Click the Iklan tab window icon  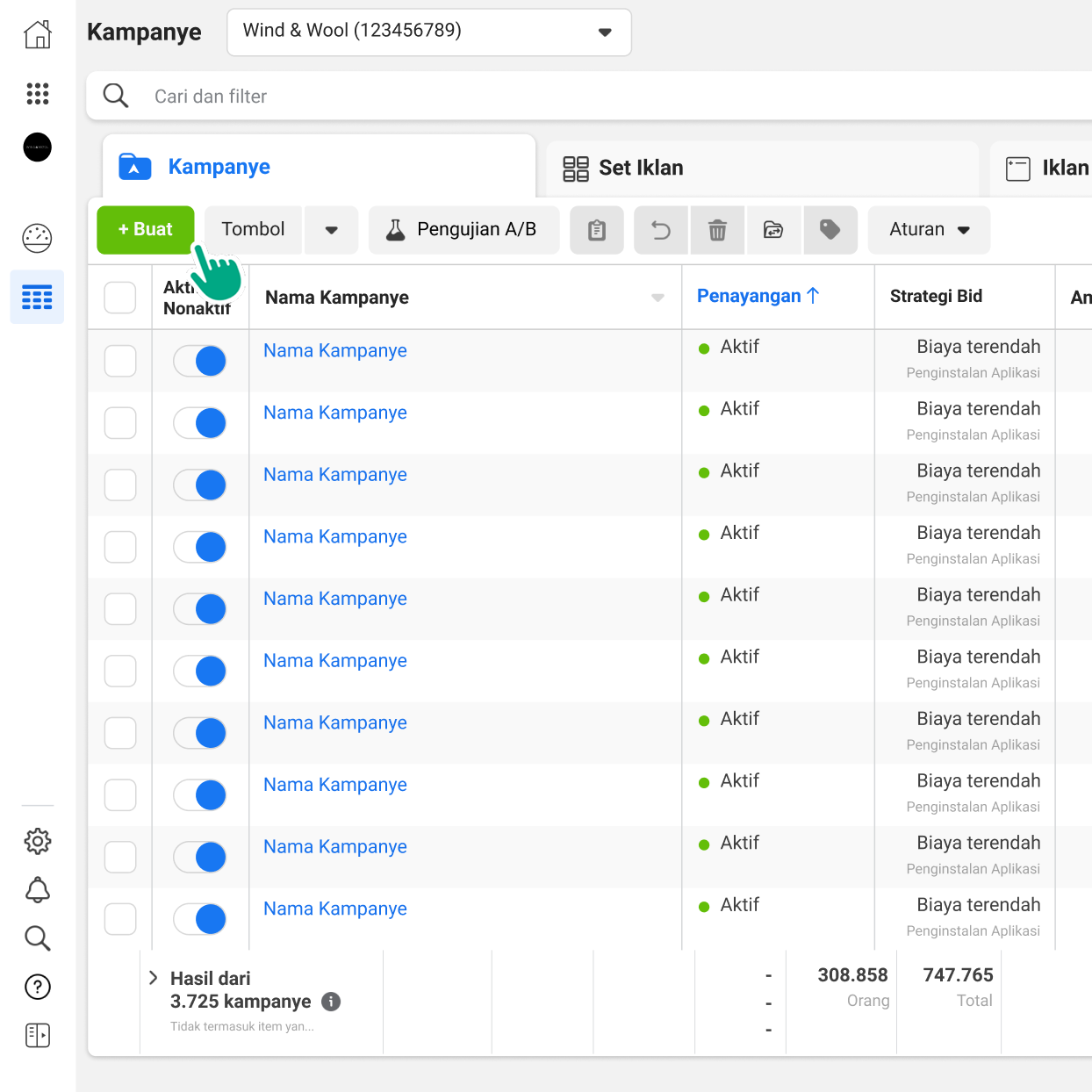(x=1018, y=169)
